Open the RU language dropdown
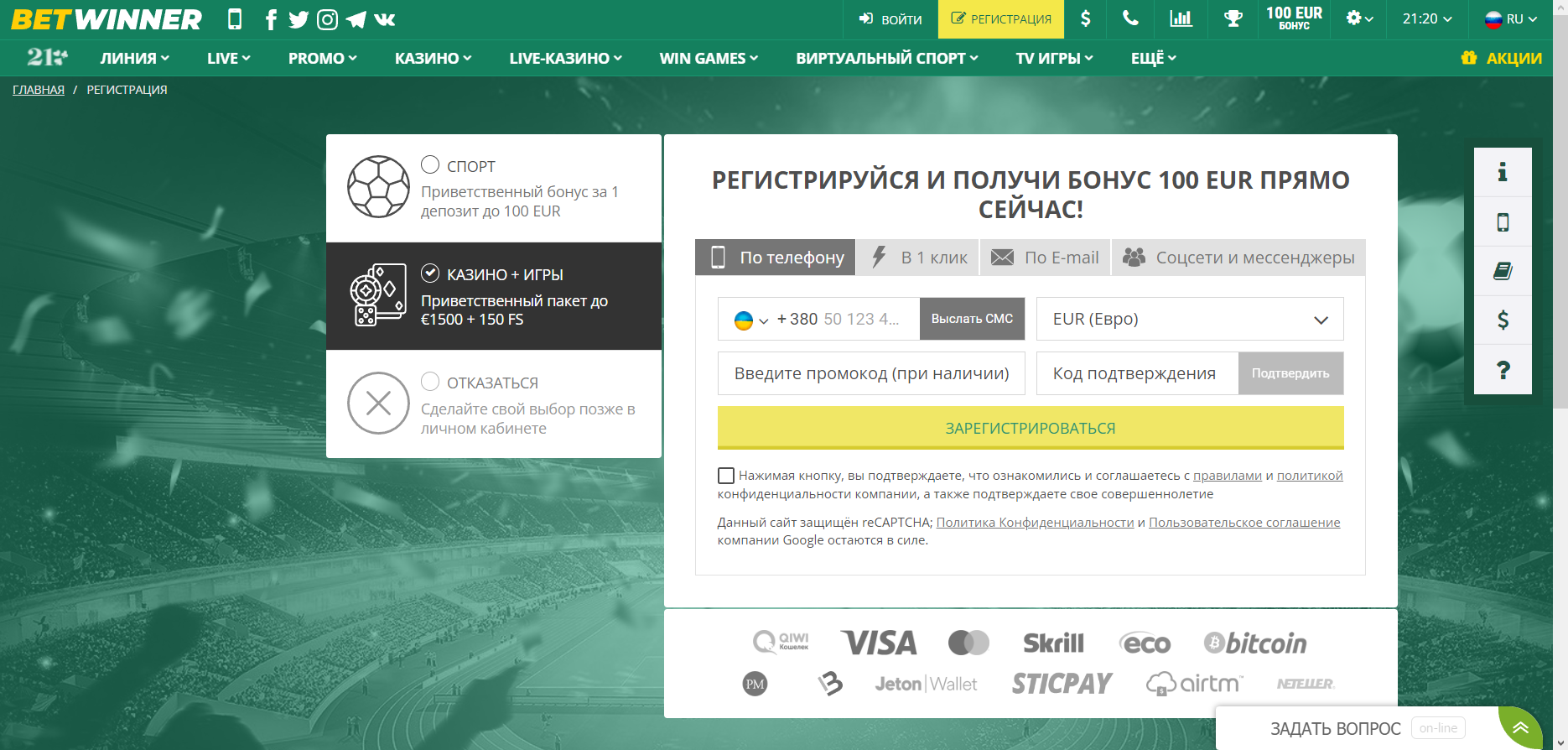Image resolution: width=1568 pixels, height=750 pixels. point(1511,18)
